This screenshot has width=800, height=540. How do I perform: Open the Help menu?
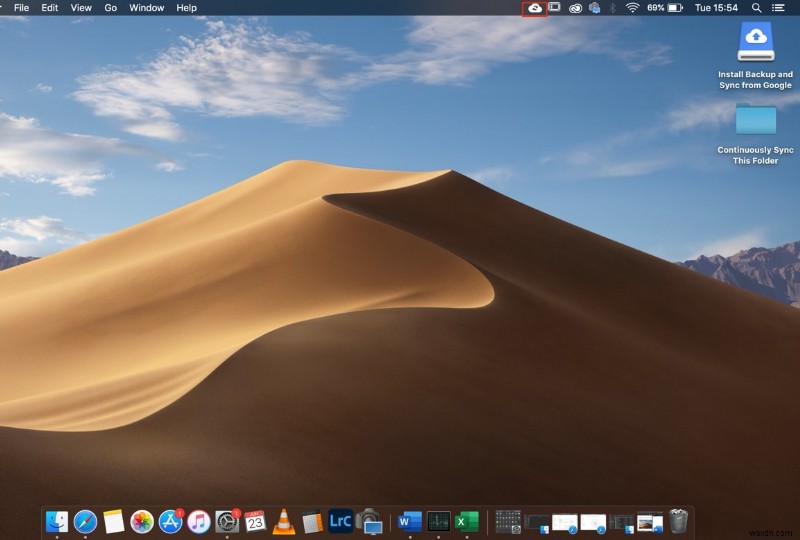pyautogui.click(x=186, y=8)
